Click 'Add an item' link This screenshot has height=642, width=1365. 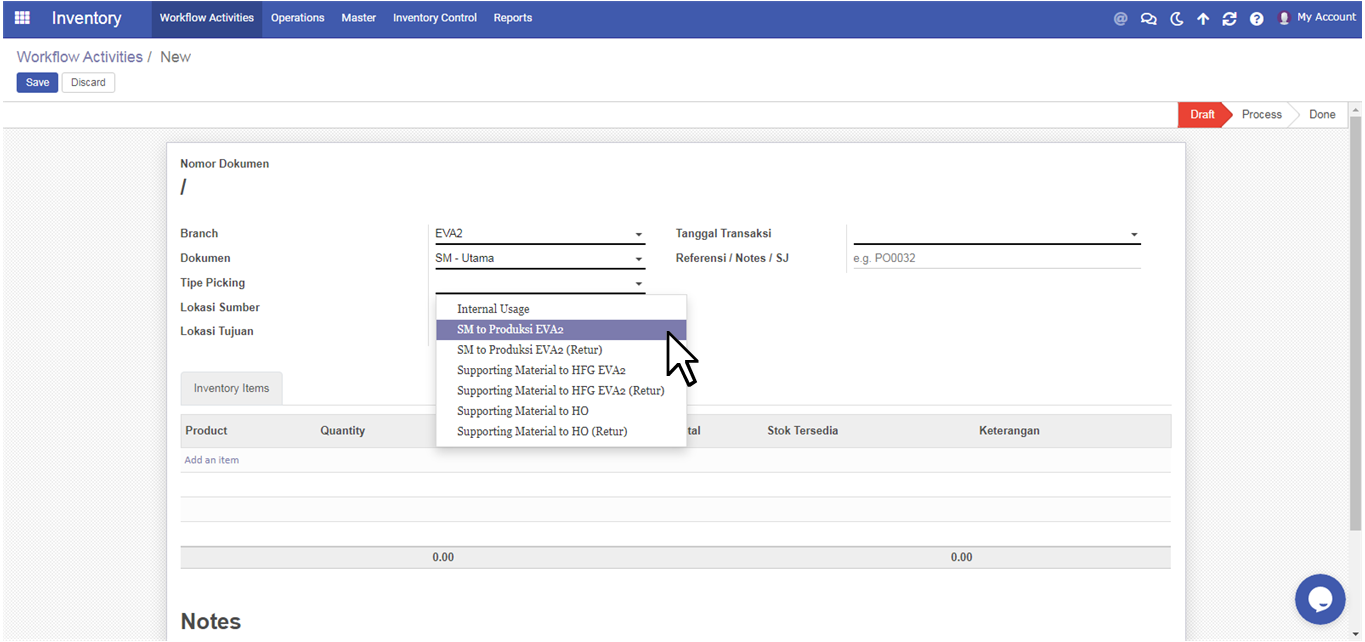click(211, 460)
